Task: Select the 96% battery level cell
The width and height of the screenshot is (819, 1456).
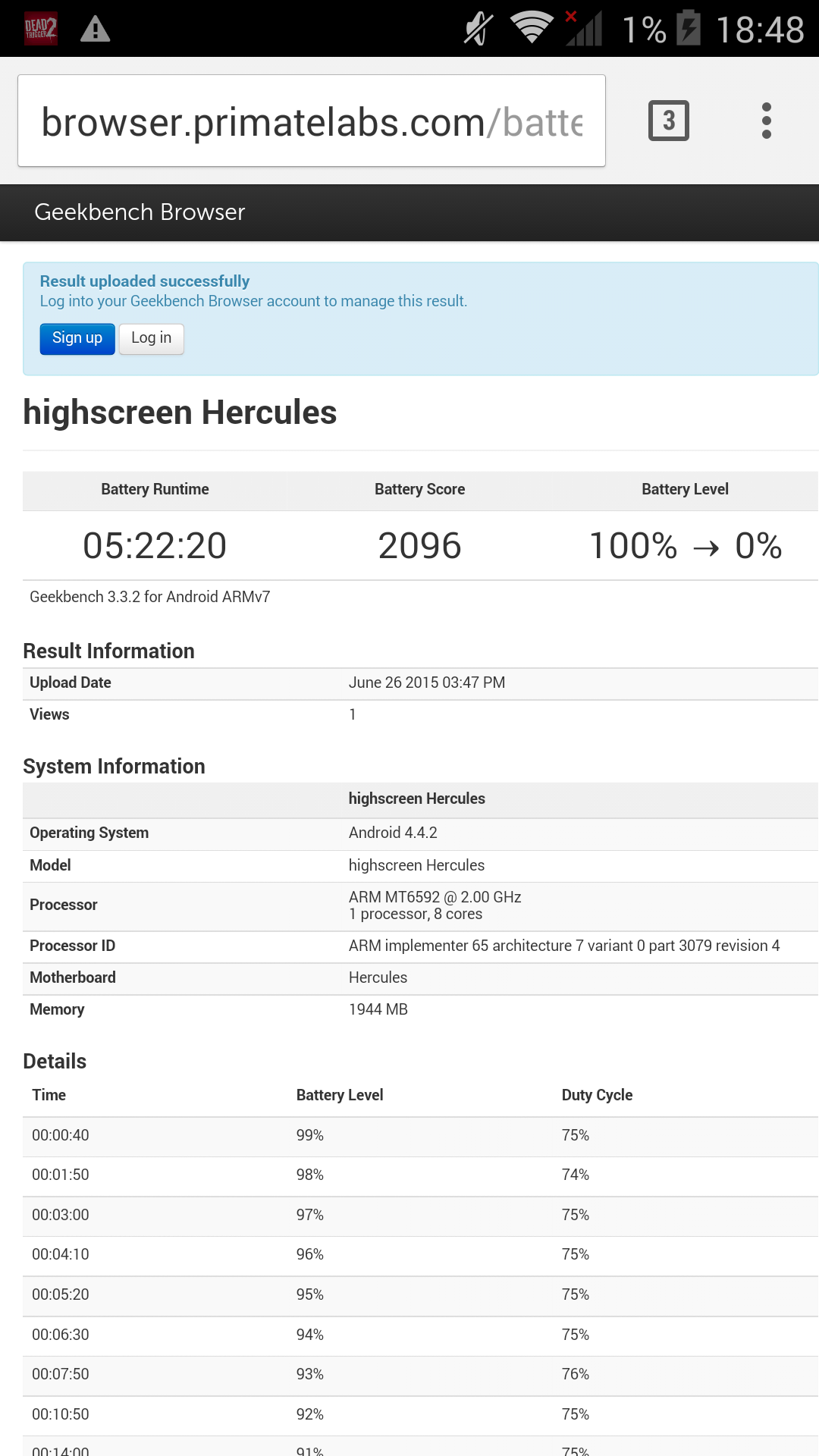Action: [310, 1254]
